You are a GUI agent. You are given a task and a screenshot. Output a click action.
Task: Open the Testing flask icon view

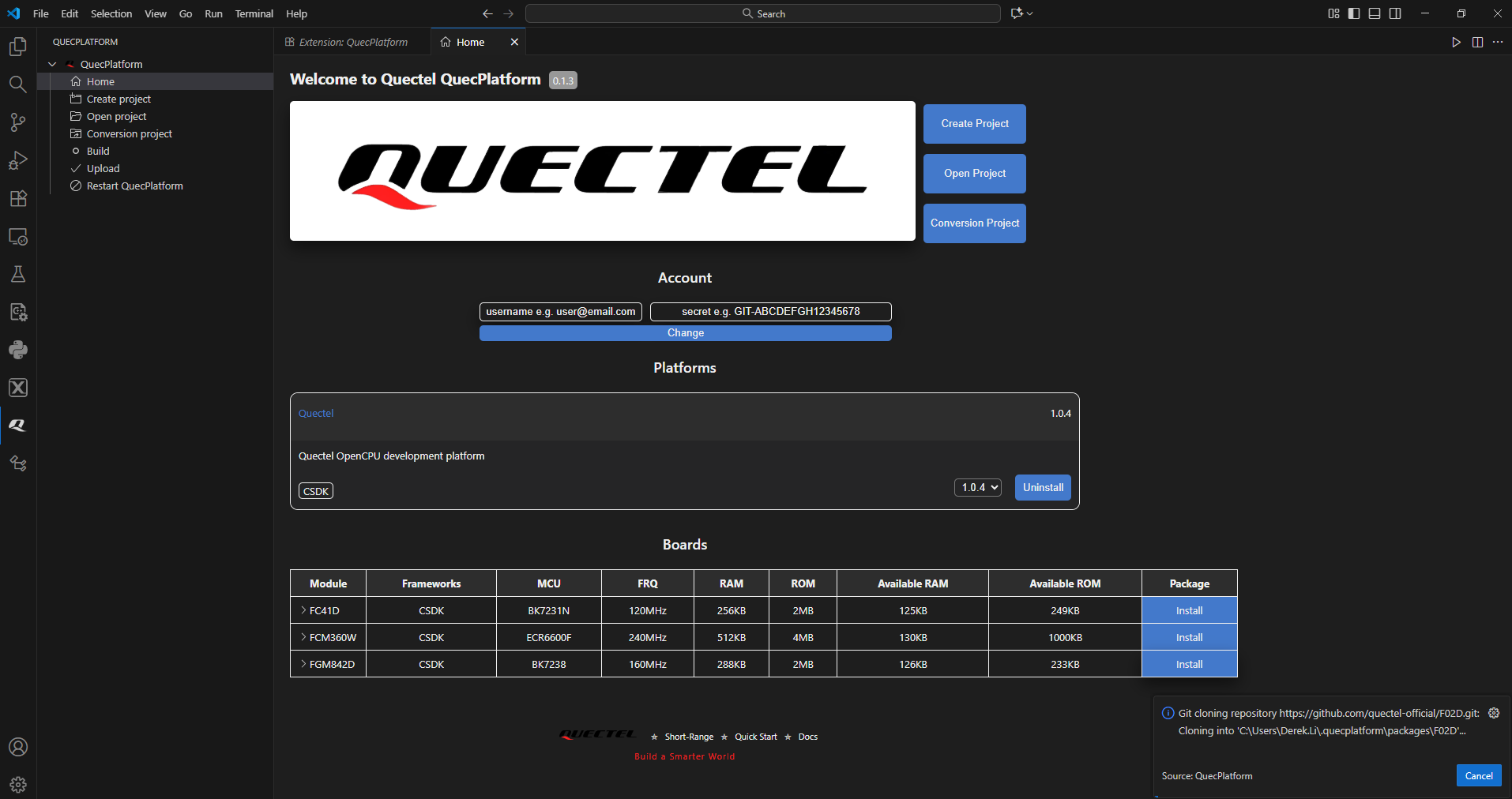click(17, 274)
